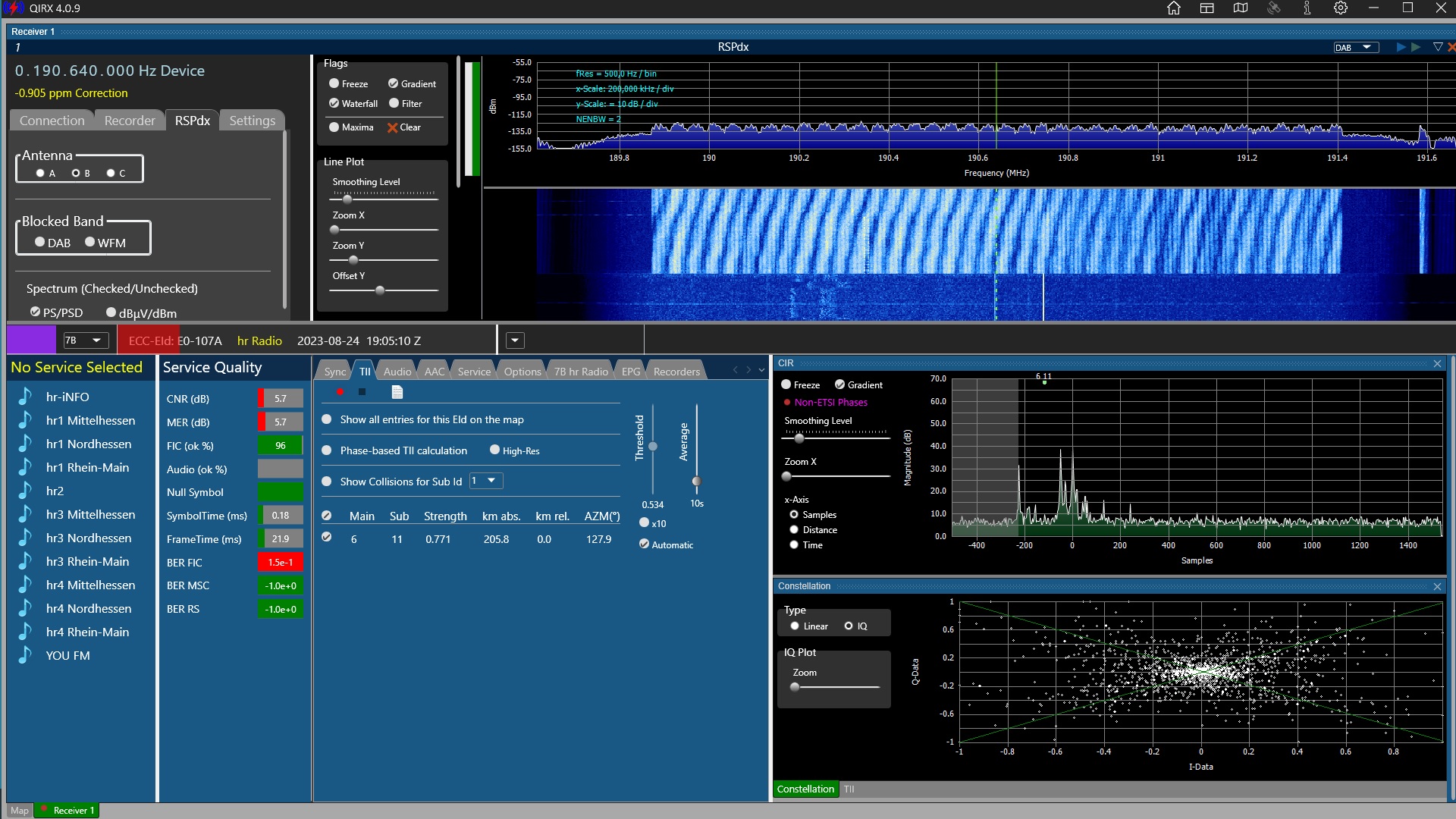Click the music note icon beside hr2
Screen dimensions: 1456x819
tap(25, 491)
